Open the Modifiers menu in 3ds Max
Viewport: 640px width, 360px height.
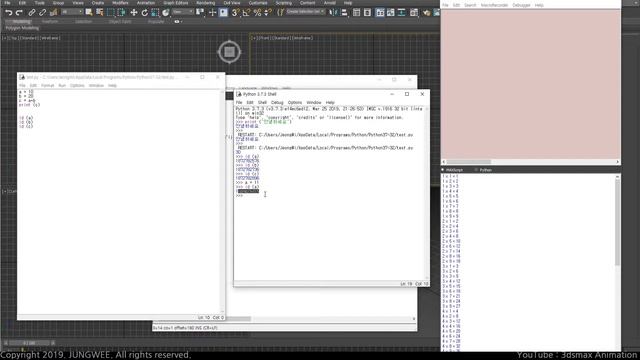click(x=120, y=3)
